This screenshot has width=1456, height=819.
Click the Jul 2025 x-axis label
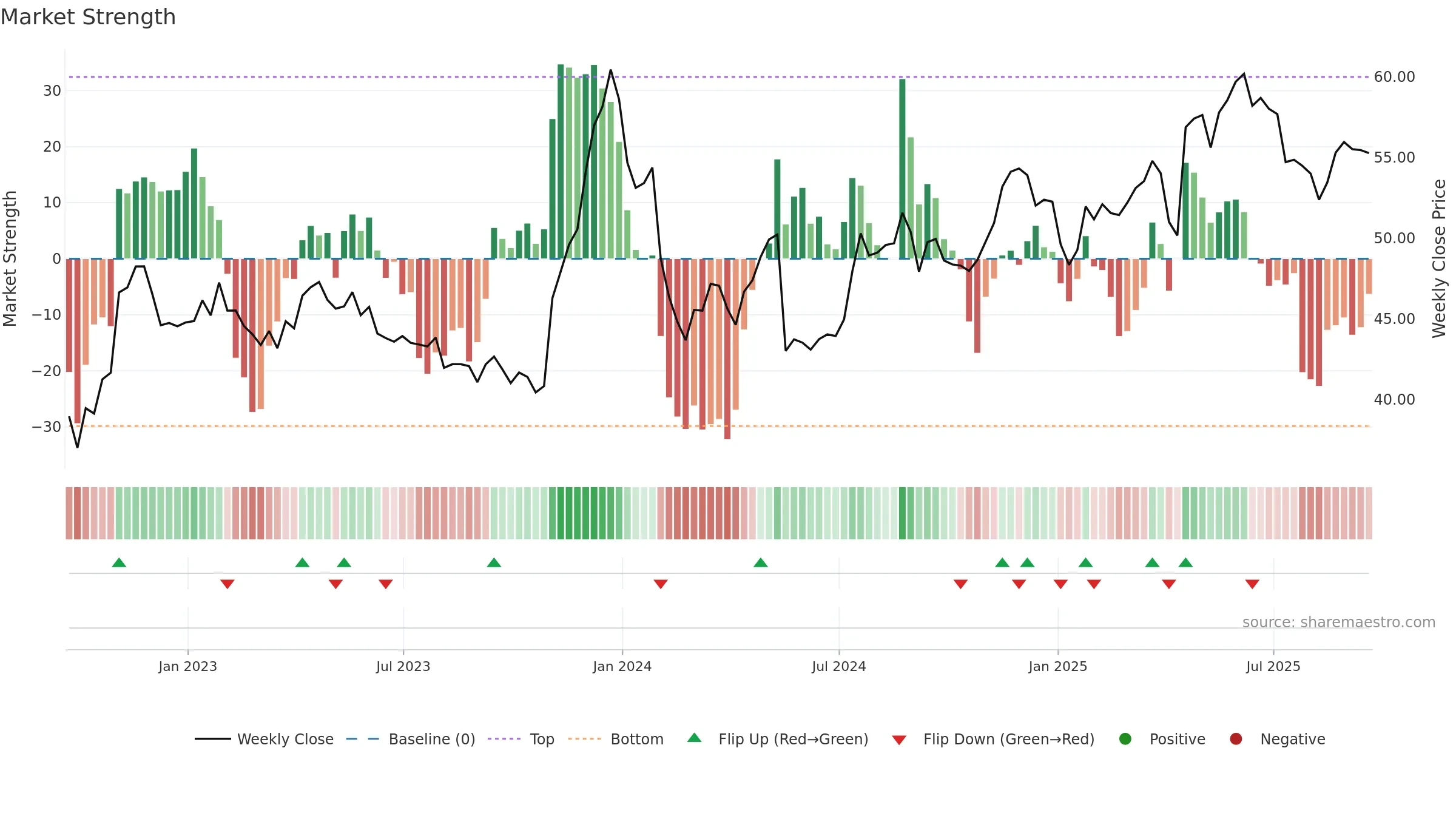tap(1273, 666)
